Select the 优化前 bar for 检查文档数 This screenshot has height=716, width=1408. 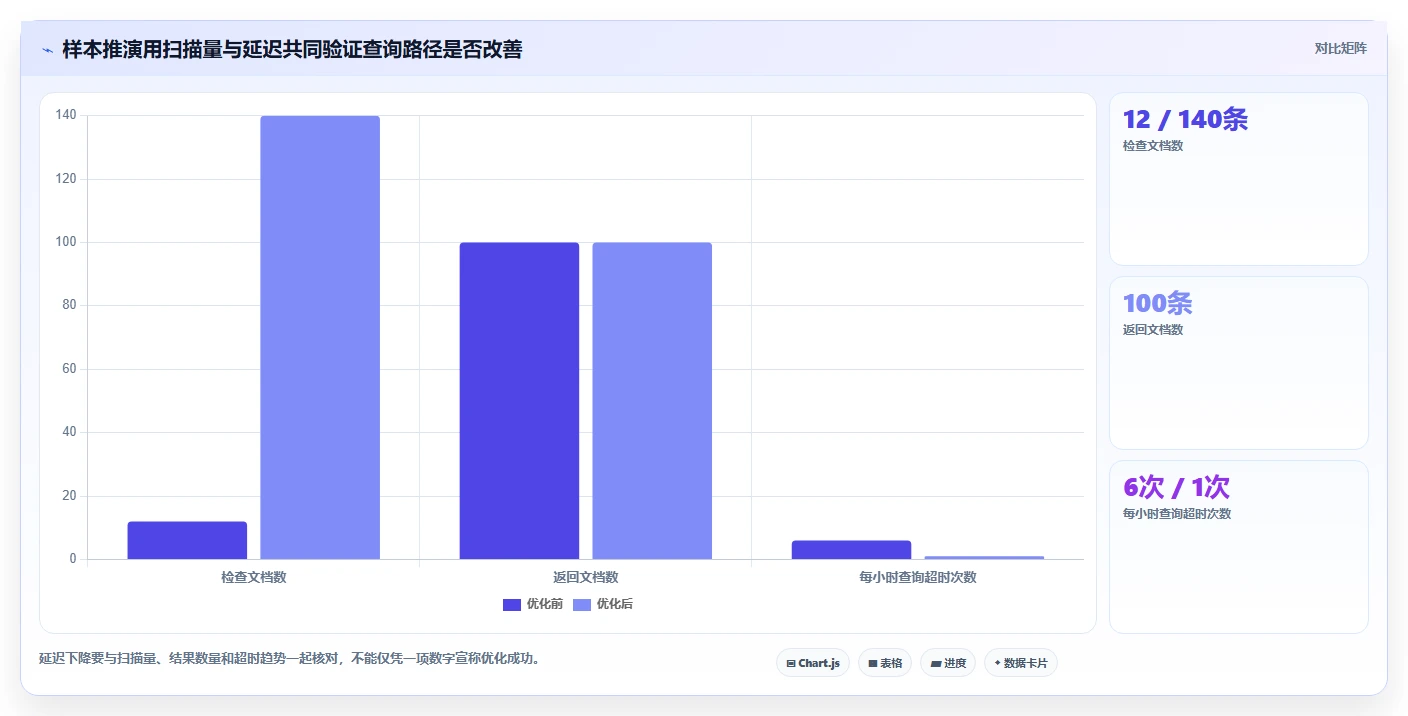coord(187,540)
